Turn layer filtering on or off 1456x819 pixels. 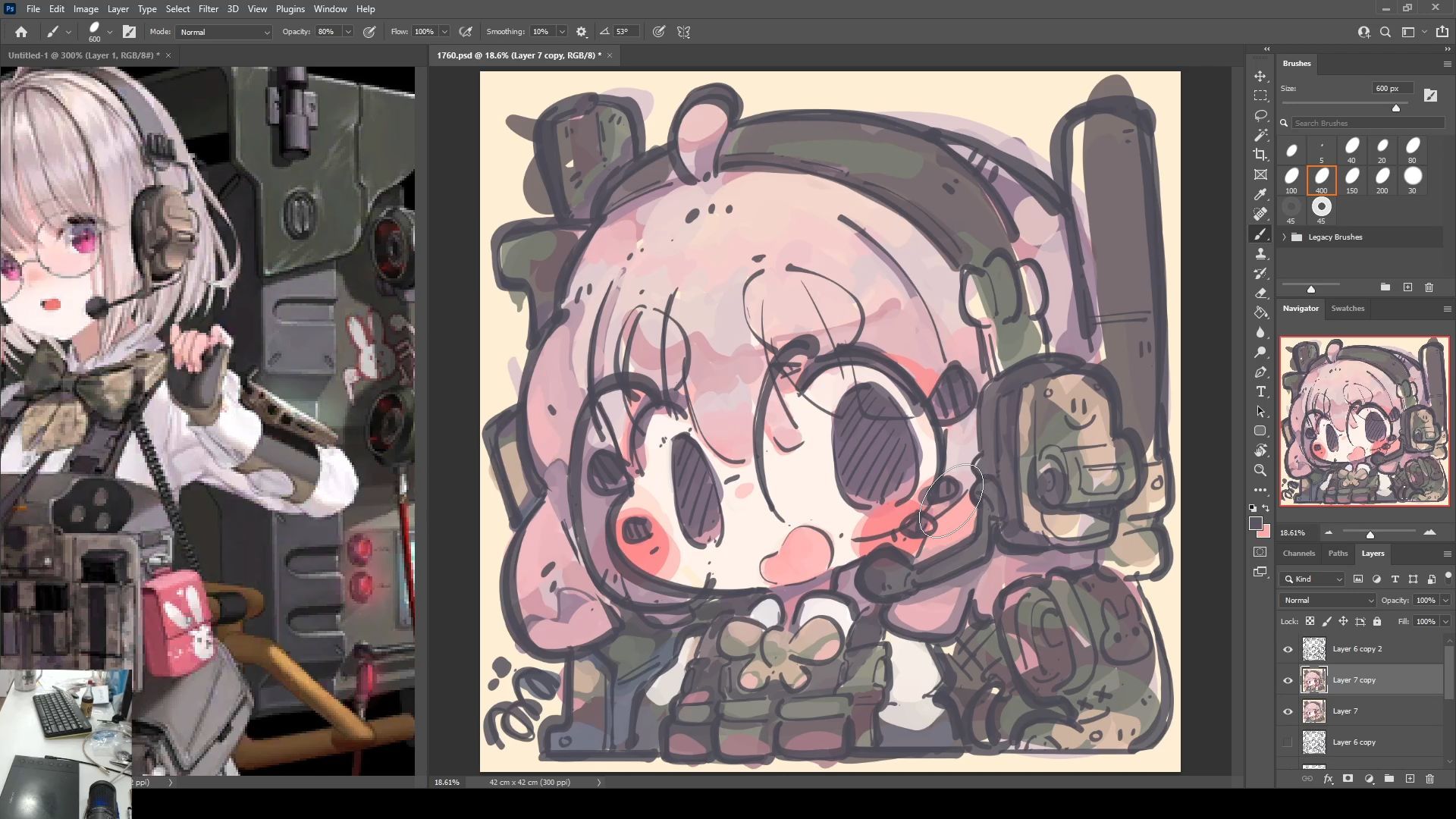[1448, 577]
